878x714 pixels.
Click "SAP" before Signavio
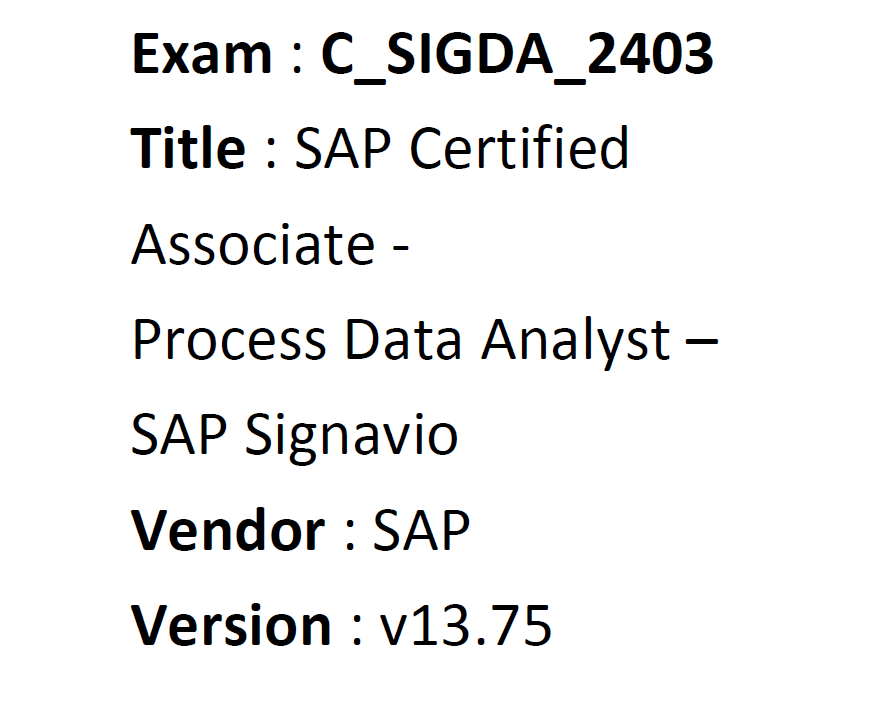tap(179, 434)
